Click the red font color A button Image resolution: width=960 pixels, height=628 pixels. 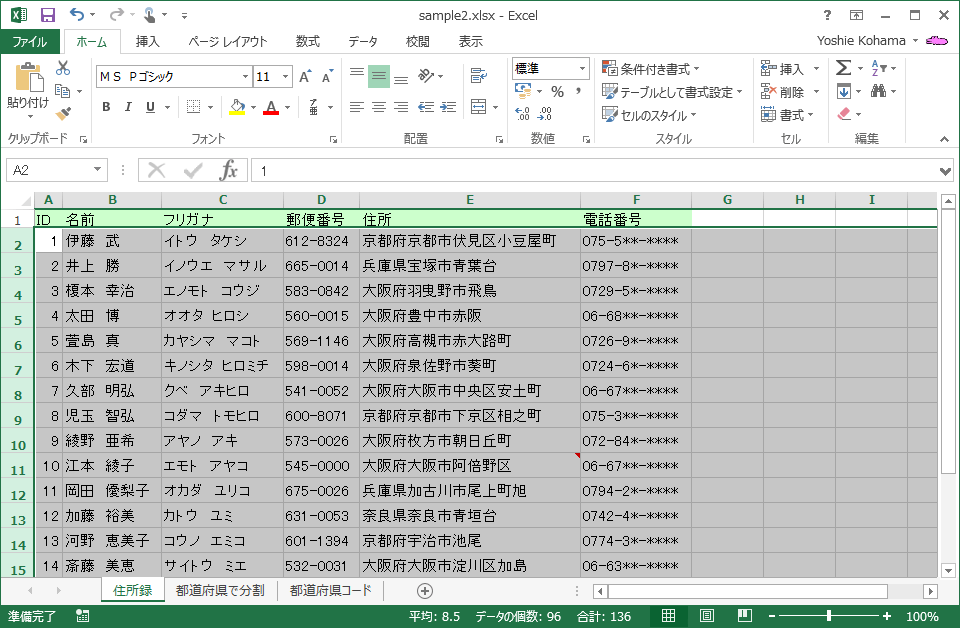(x=271, y=107)
